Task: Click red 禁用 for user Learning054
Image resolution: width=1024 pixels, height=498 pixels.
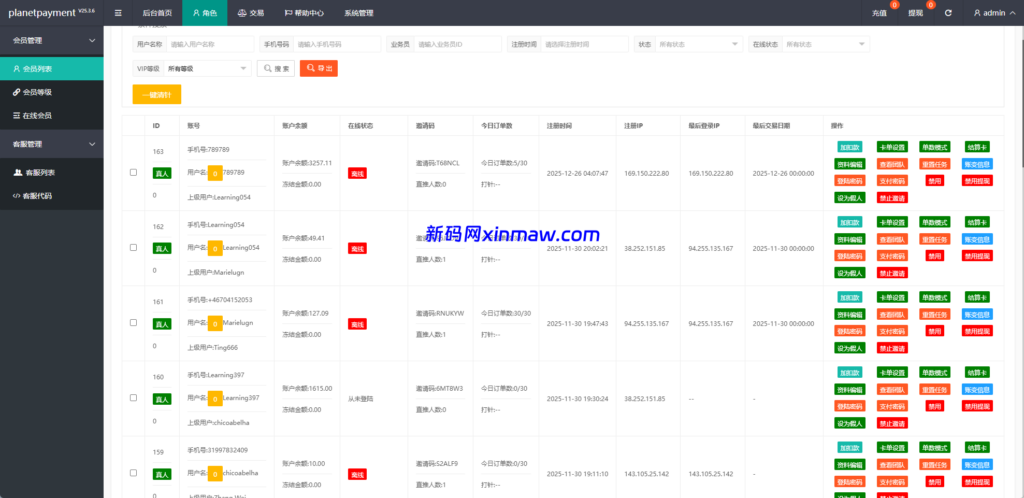Action: coord(935,256)
